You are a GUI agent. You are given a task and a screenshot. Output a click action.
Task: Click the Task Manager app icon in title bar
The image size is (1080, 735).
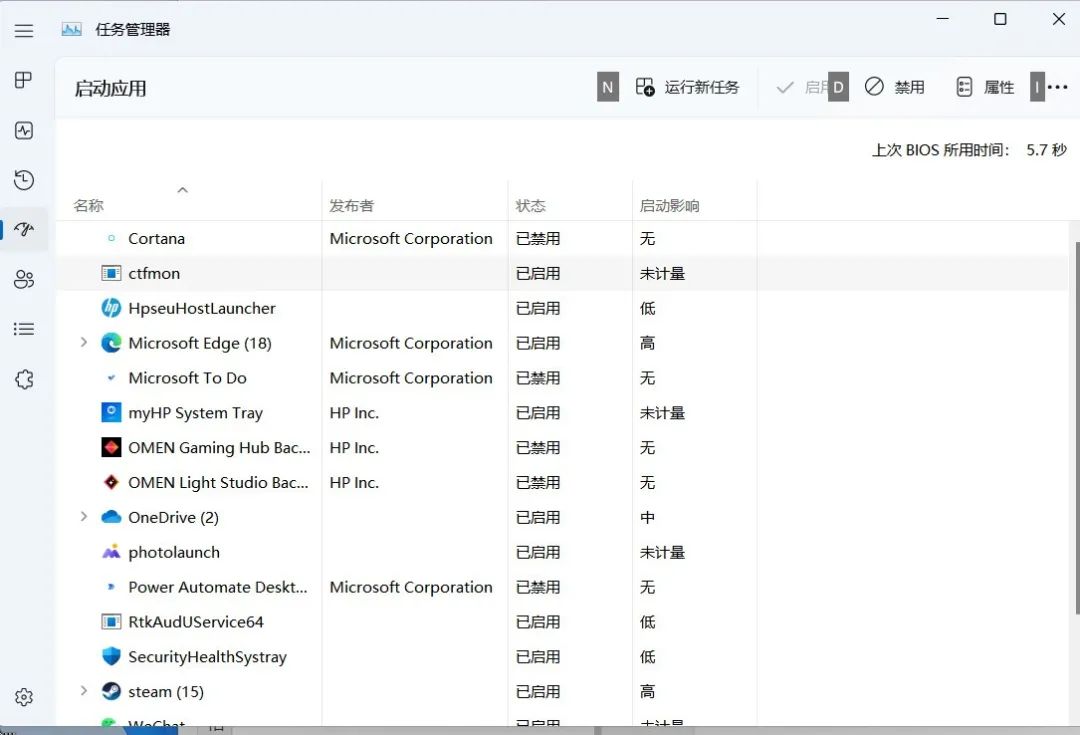pos(72,30)
